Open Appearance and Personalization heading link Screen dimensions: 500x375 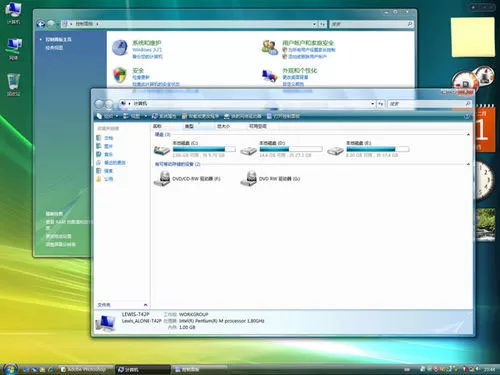[x=300, y=70]
